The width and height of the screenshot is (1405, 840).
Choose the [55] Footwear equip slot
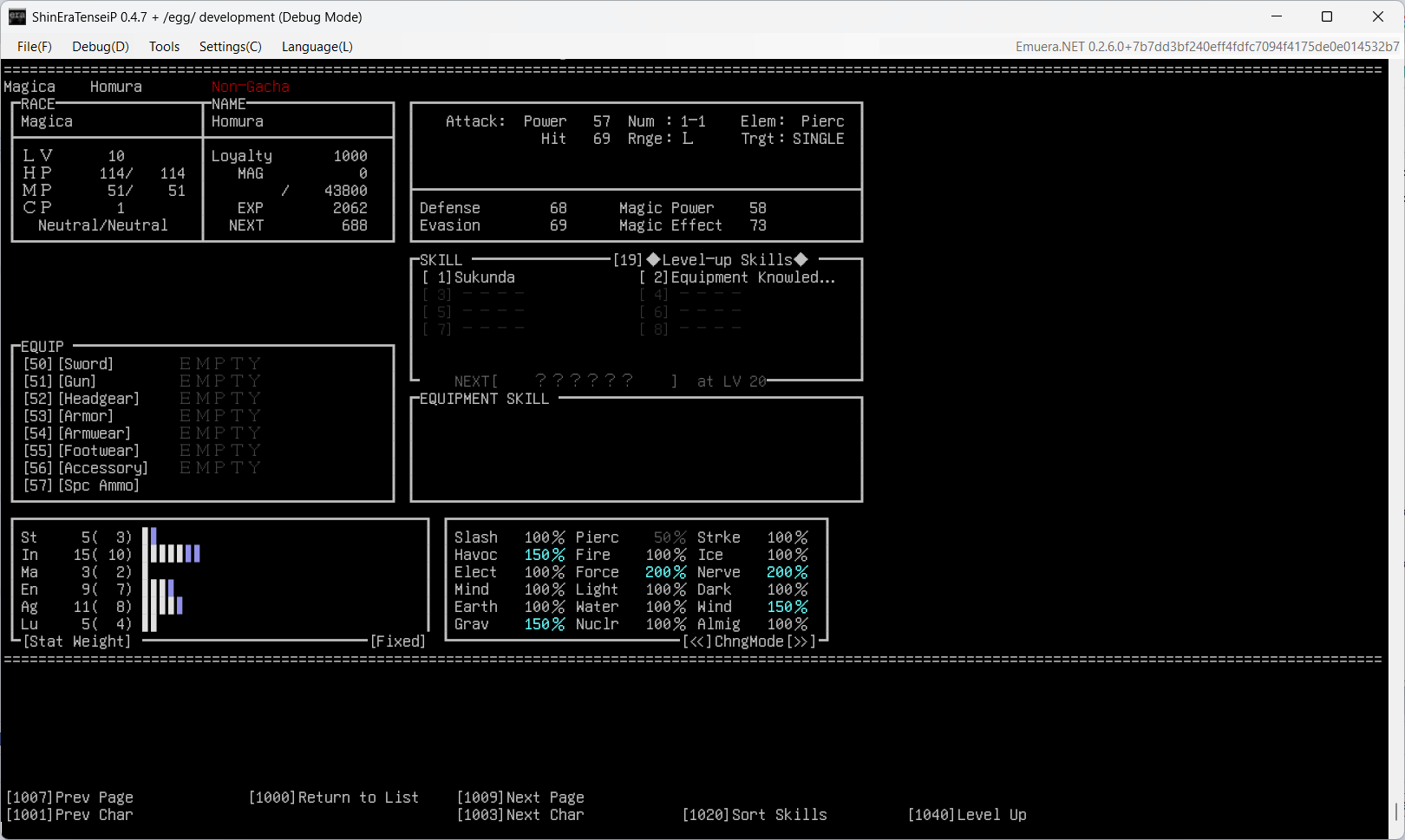[82, 451]
